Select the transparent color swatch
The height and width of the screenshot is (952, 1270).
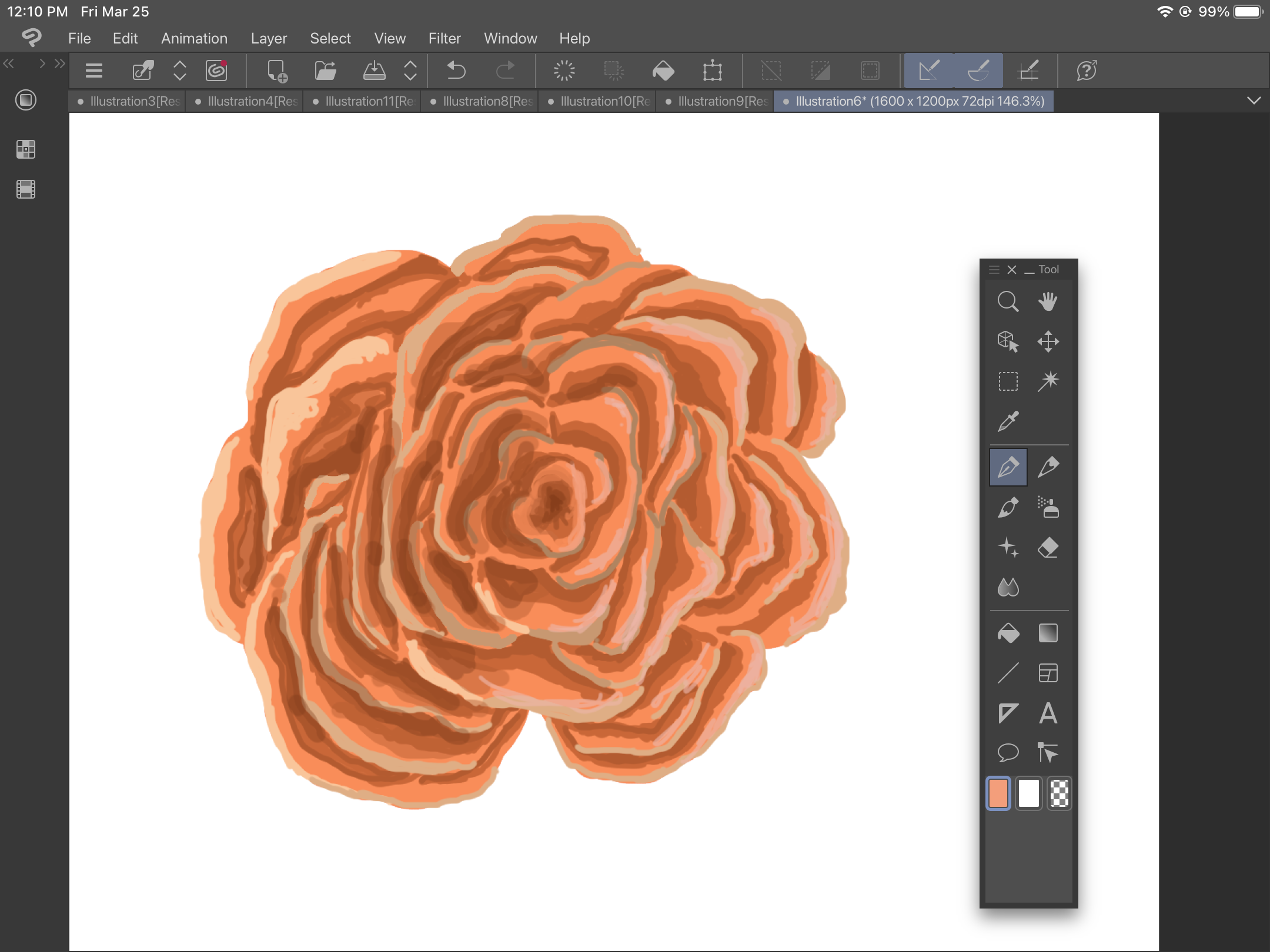(1059, 793)
